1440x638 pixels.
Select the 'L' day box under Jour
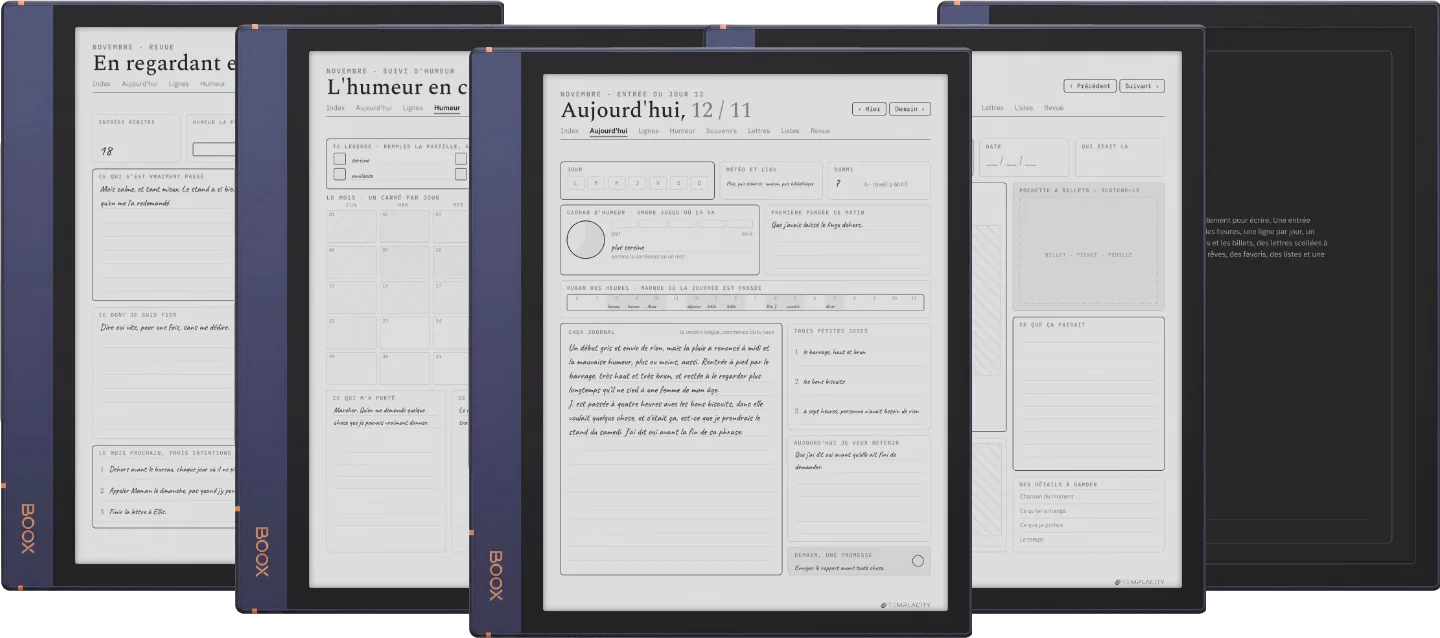(x=575, y=183)
